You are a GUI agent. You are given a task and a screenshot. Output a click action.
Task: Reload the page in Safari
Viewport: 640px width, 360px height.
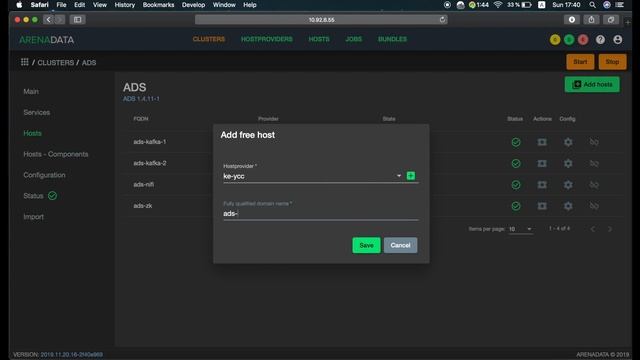click(442, 20)
